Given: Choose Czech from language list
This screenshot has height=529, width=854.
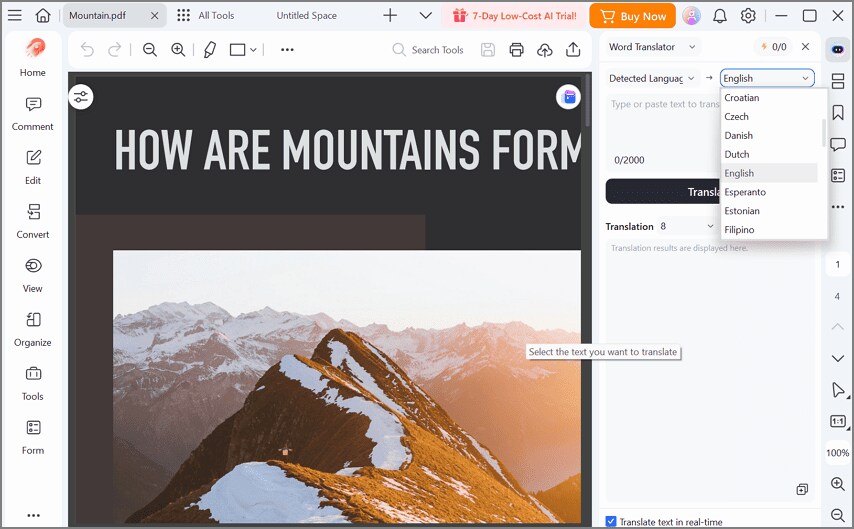Looking at the screenshot, I should 769,117.
